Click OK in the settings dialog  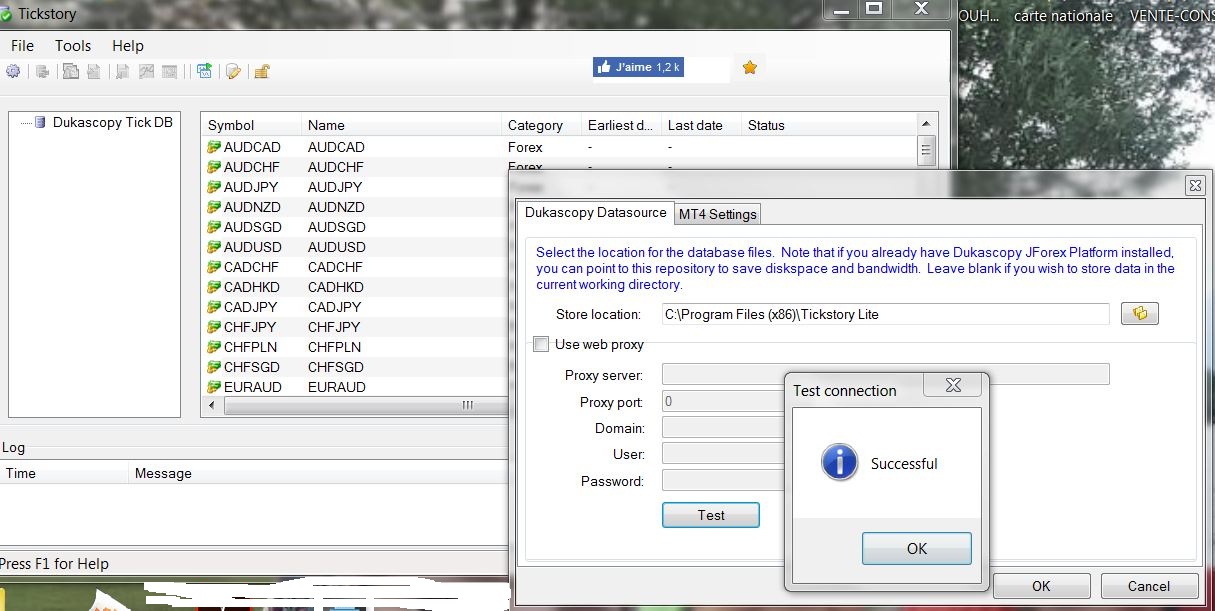point(1041,586)
